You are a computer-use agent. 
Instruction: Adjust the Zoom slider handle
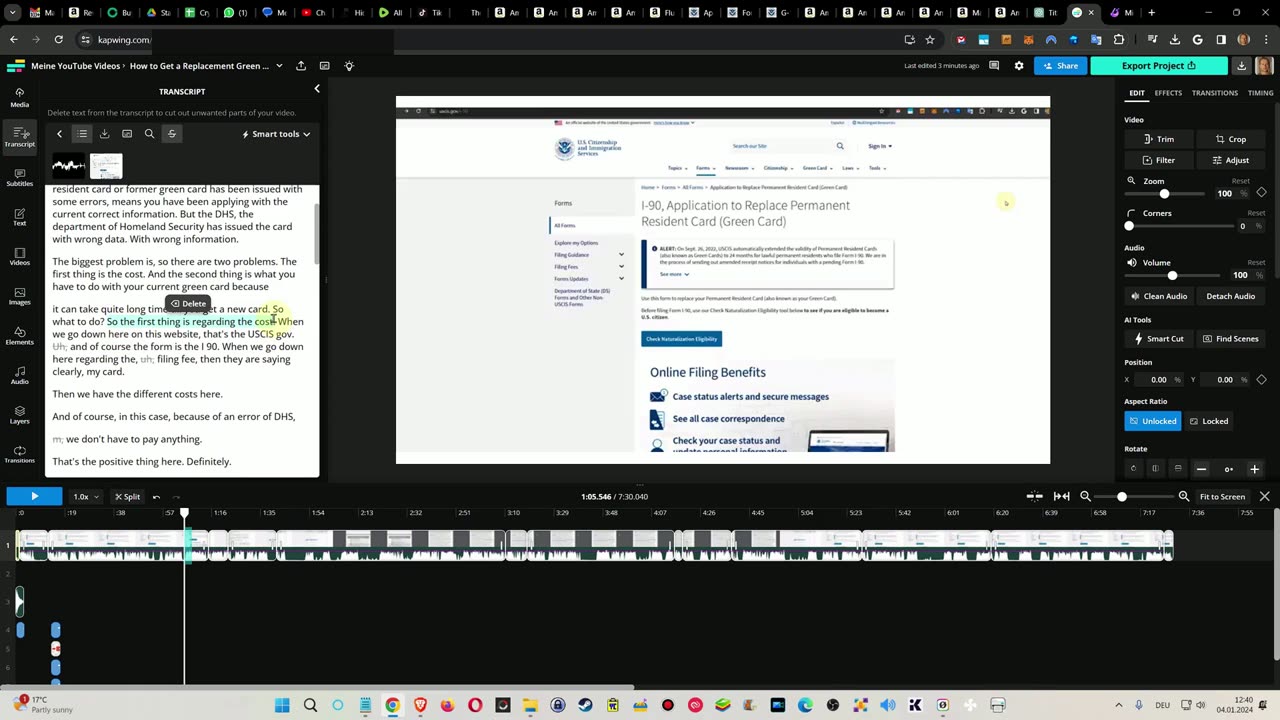pos(1164,193)
